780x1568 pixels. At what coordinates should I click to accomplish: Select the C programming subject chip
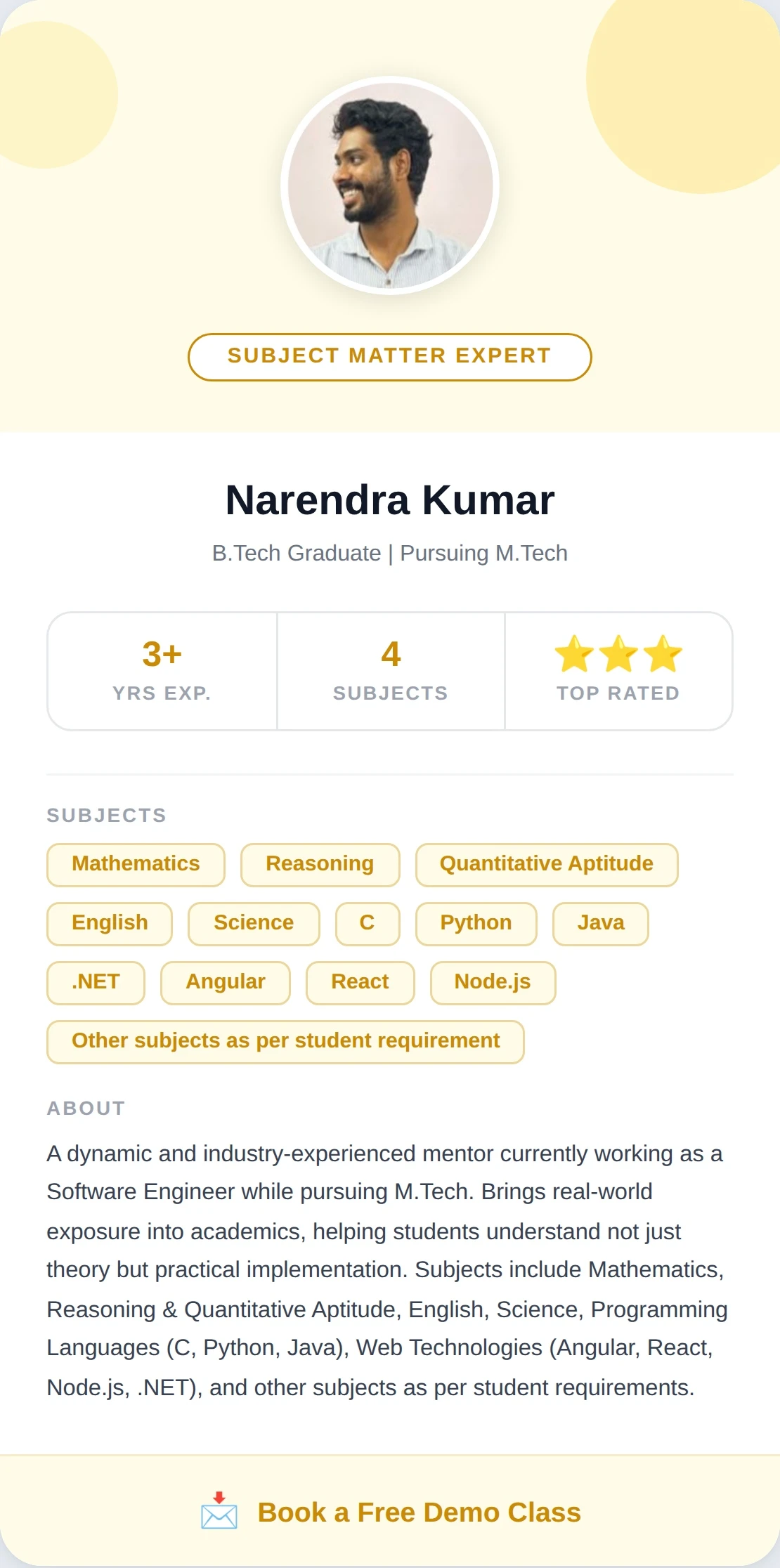click(368, 923)
